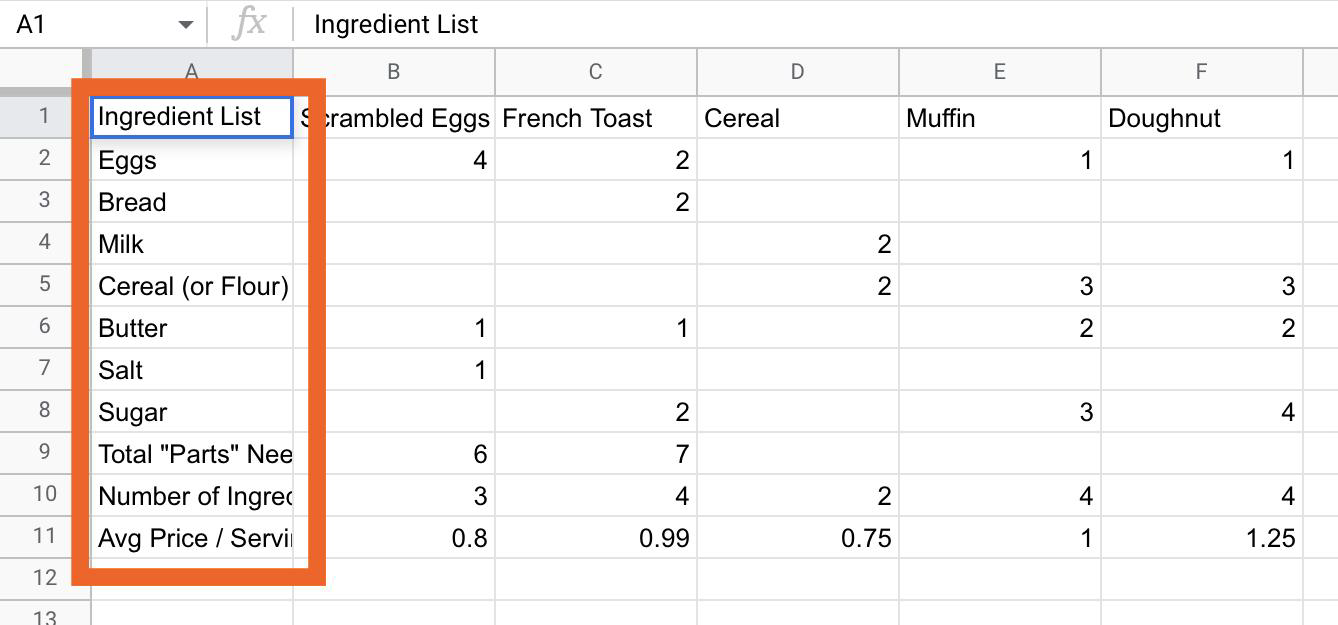Select row 11 header

[x=44, y=537]
